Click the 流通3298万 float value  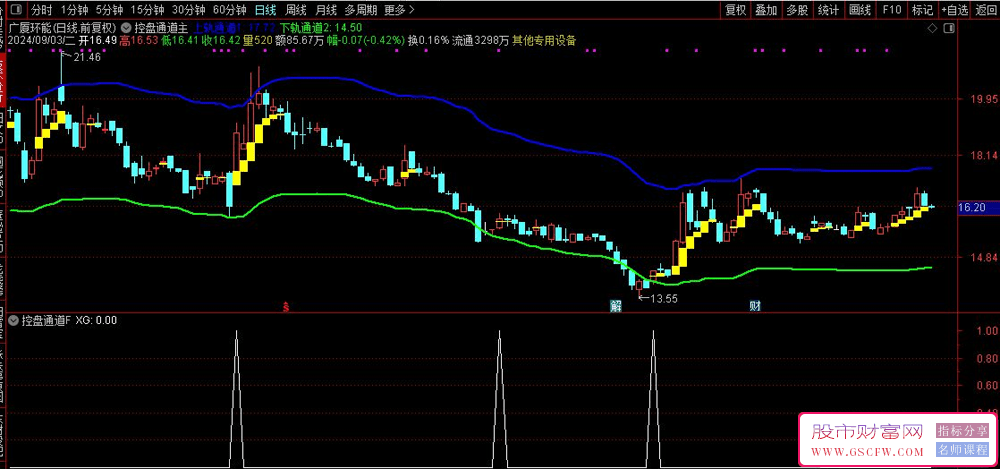click(481, 41)
